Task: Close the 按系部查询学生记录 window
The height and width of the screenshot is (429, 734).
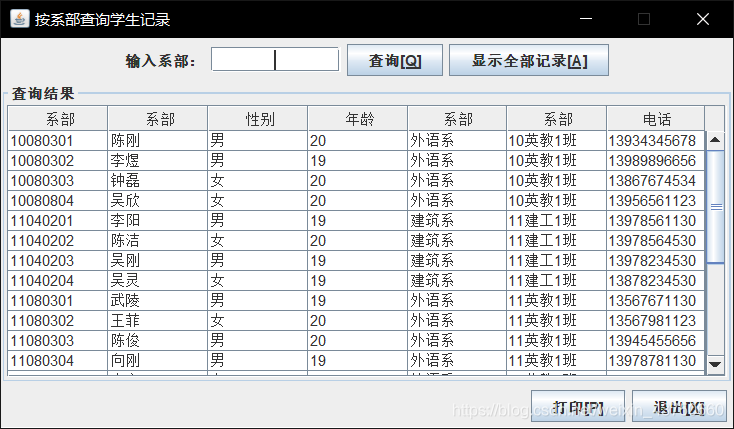Action: click(703, 19)
